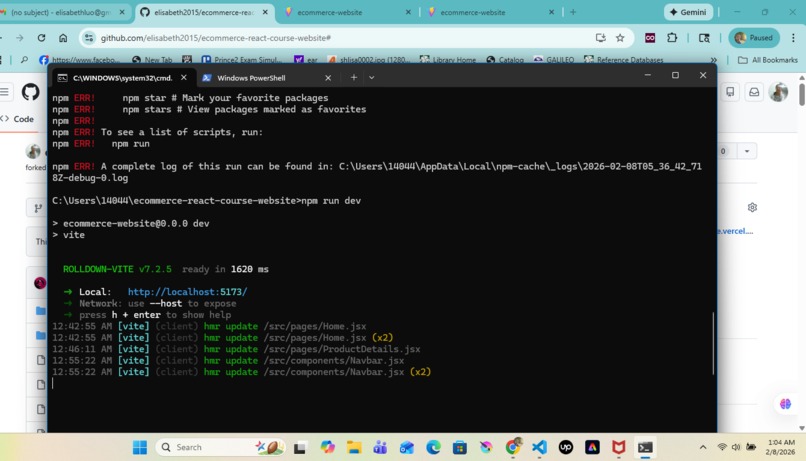
Task: Launch Copilot from the taskbar
Action: (x=327, y=447)
